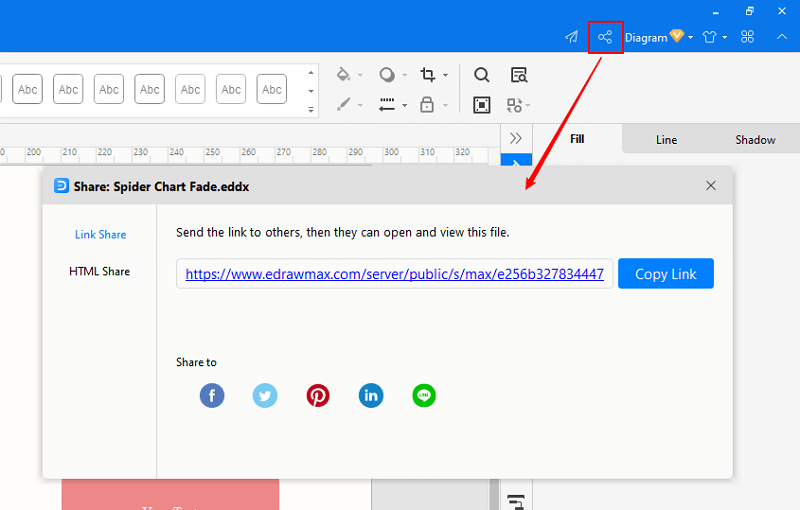Collapse the ribbon with the up chevron
800x510 pixels.
[x=782, y=37]
